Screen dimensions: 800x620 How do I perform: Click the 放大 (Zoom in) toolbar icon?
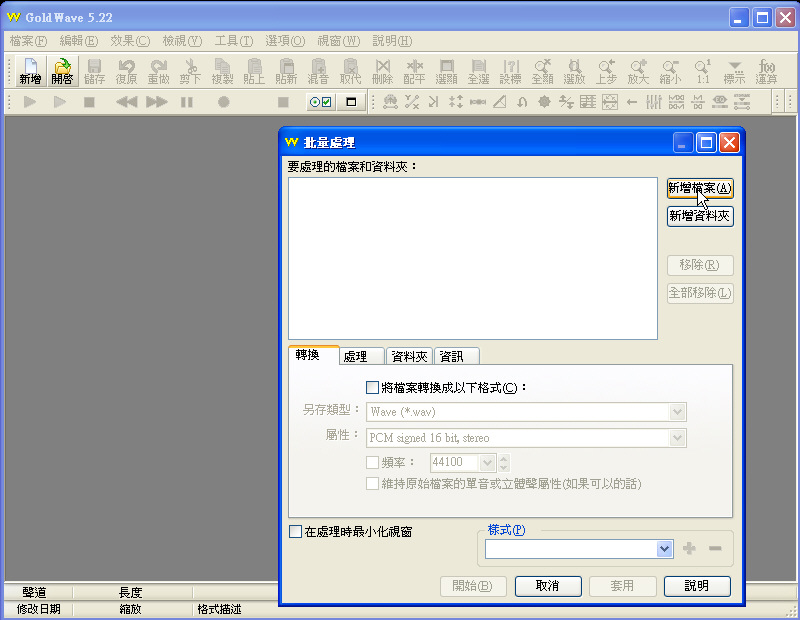click(638, 71)
